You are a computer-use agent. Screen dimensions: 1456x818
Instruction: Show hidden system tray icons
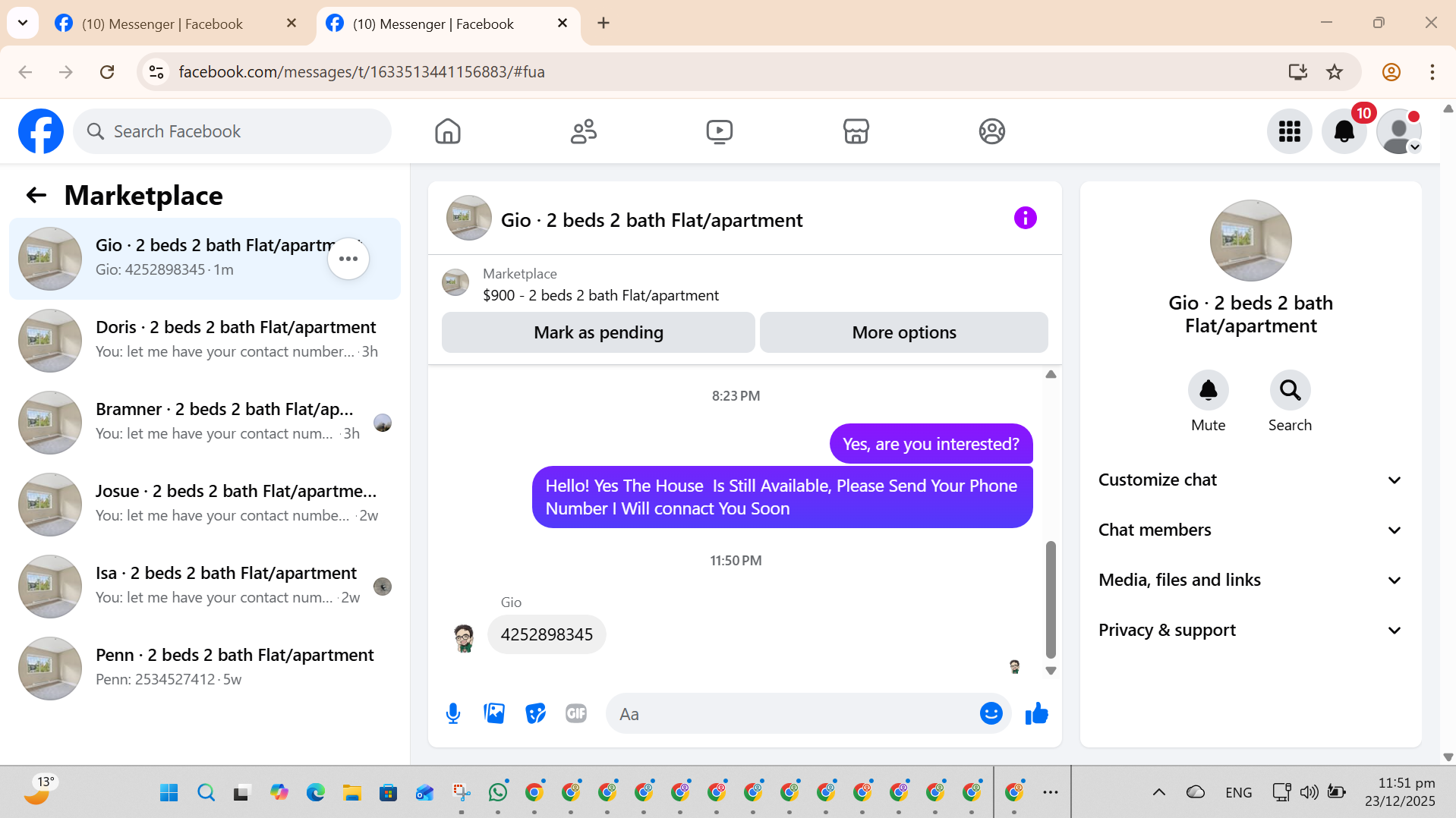[x=1158, y=793]
